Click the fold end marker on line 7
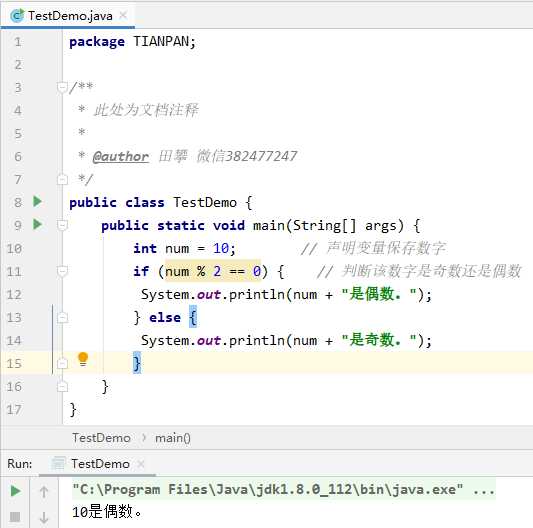Image resolution: width=533 pixels, height=528 pixels. click(62, 179)
